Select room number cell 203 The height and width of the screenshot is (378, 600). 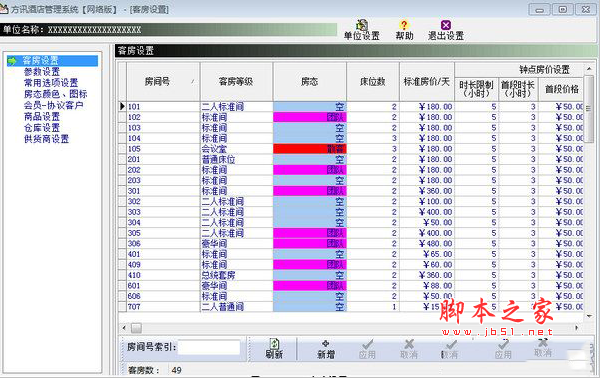coord(163,180)
